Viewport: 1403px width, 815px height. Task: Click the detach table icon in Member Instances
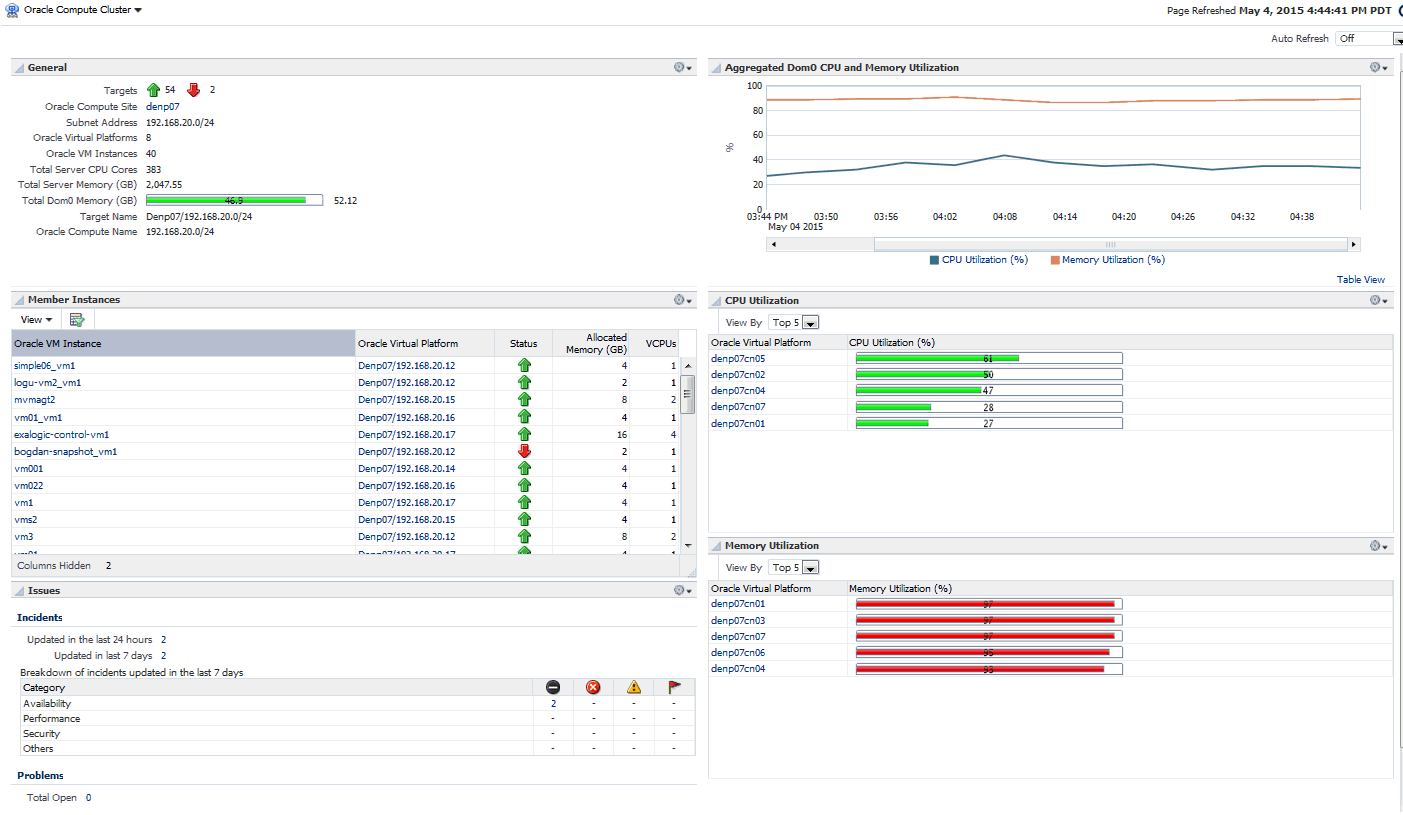point(77,319)
